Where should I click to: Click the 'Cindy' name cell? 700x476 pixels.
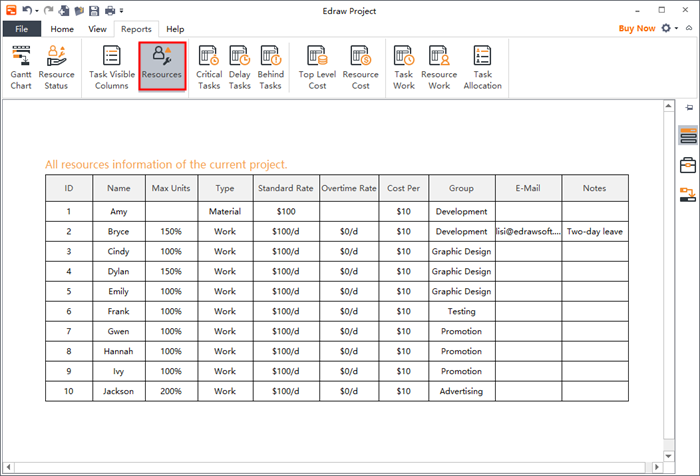[x=119, y=251]
